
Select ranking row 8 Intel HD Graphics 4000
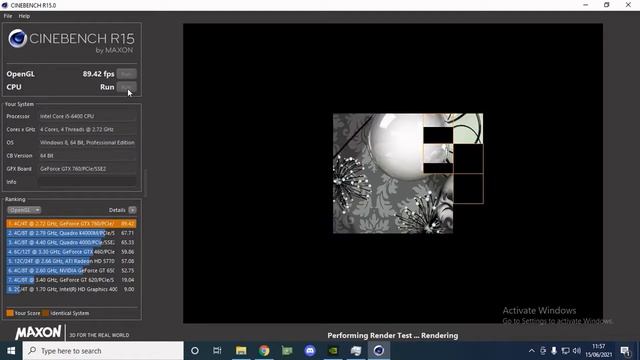click(x=71, y=289)
